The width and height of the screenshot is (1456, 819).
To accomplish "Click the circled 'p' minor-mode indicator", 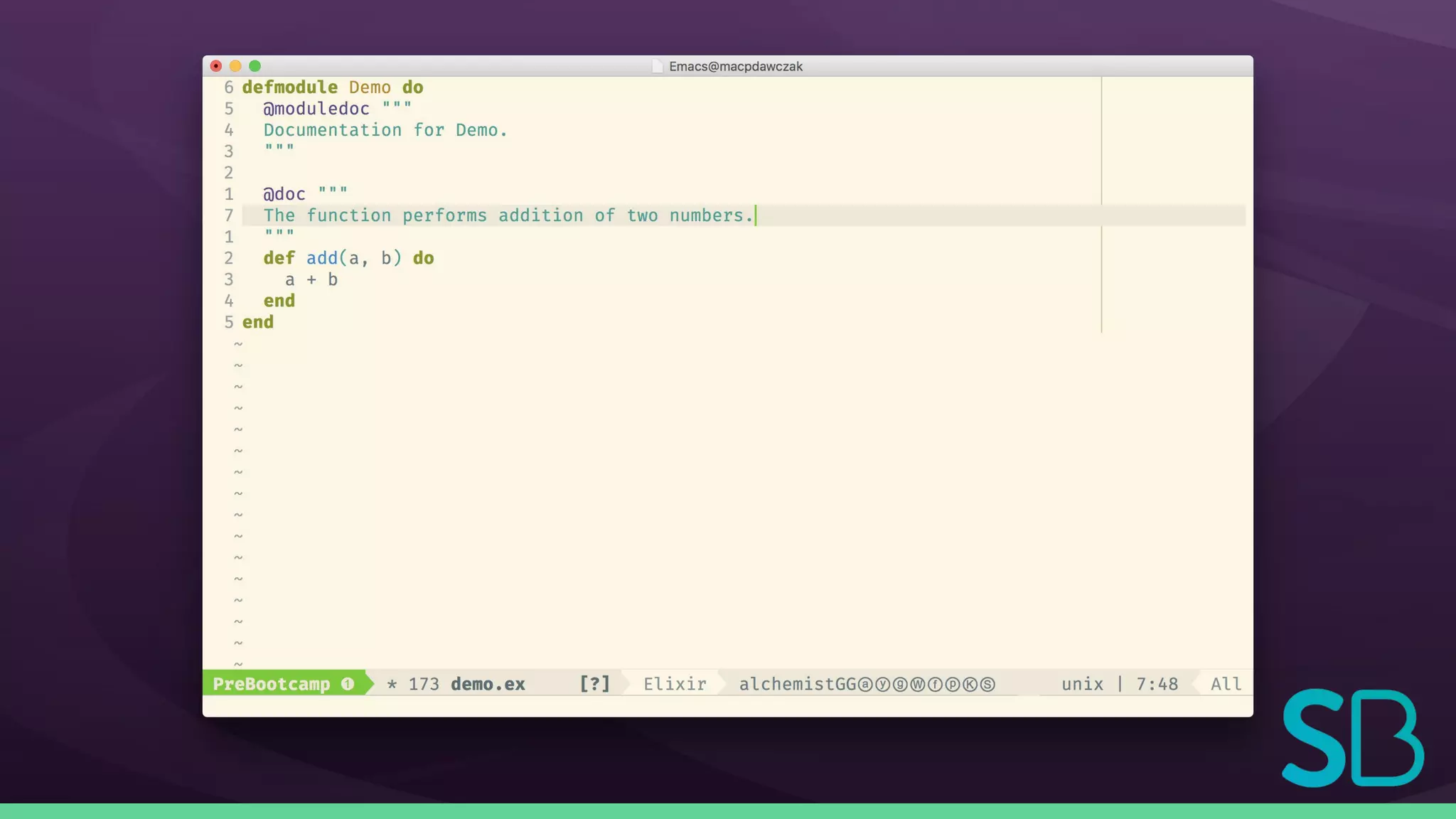I will pyautogui.click(x=953, y=685).
